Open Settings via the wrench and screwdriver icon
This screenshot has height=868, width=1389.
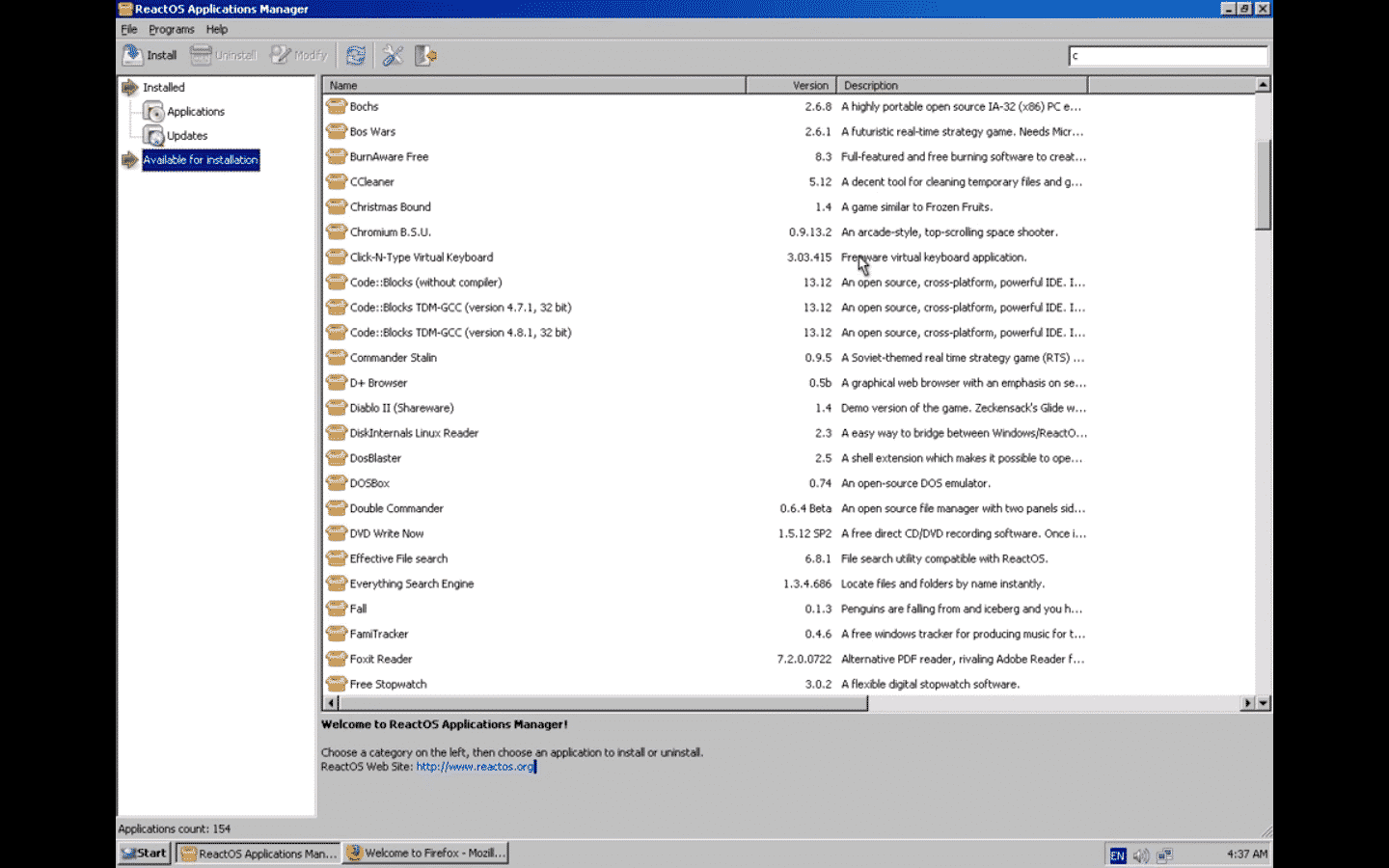pos(393,55)
